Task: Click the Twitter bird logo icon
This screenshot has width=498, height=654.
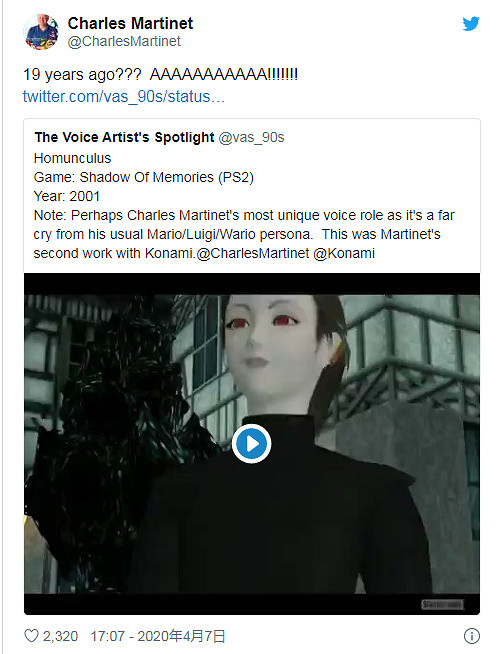Action: (x=471, y=24)
